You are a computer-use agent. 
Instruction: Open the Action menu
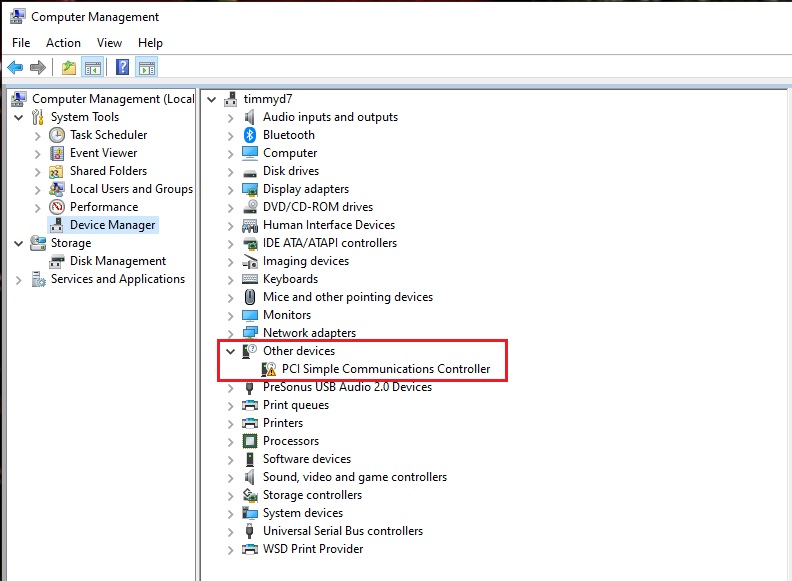pyautogui.click(x=63, y=43)
